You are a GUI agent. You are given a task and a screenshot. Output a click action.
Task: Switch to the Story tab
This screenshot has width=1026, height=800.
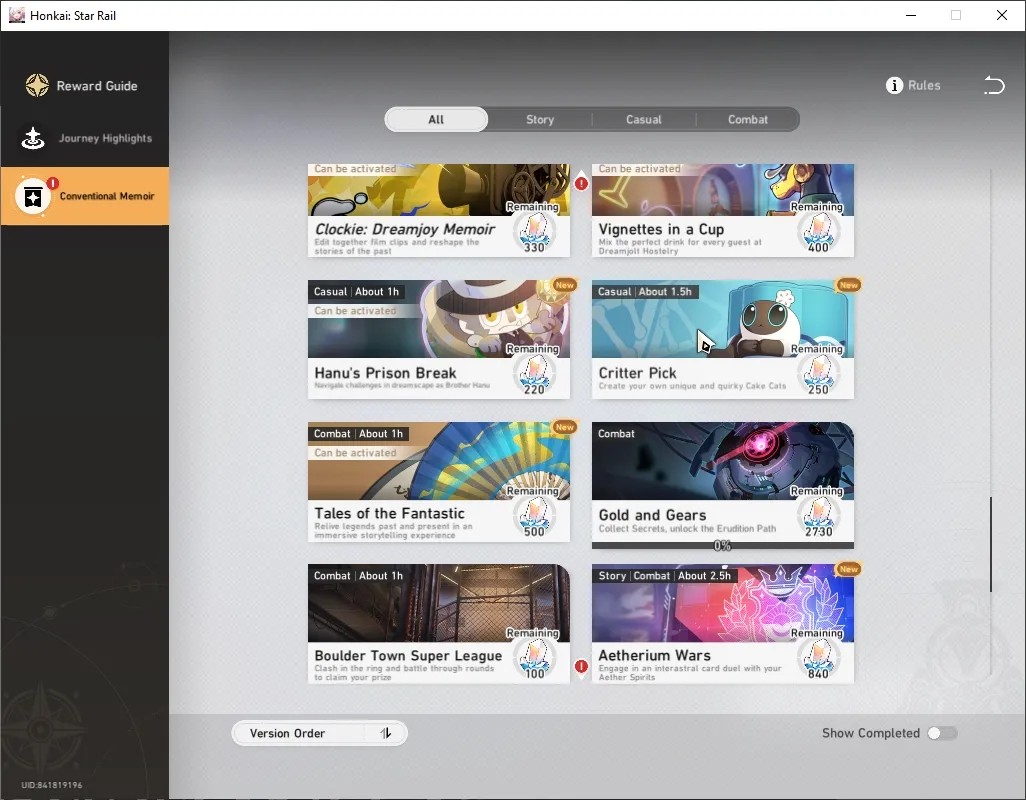[540, 120]
